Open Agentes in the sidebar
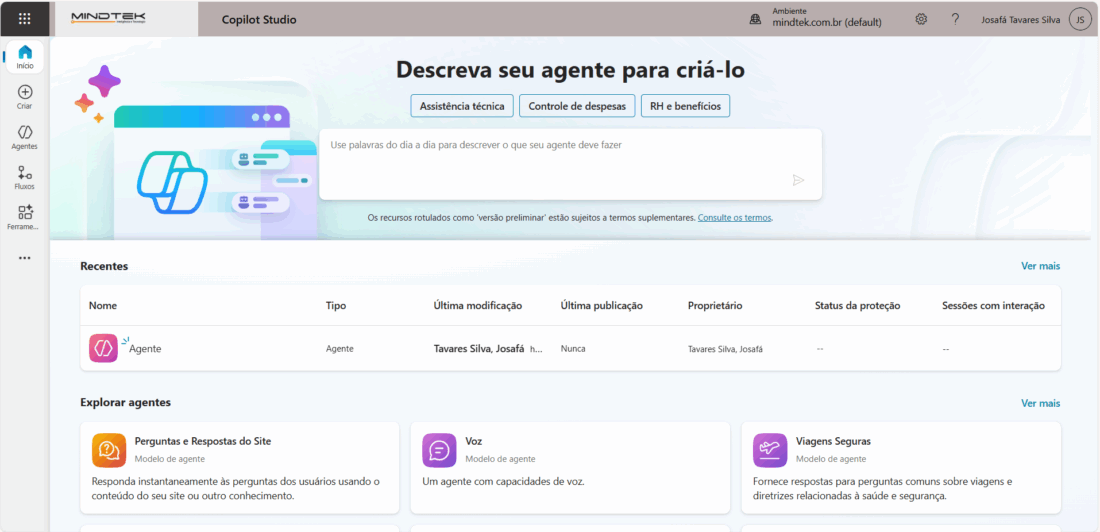Image resolution: width=1100 pixels, height=532 pixels. tap(25, 138)
